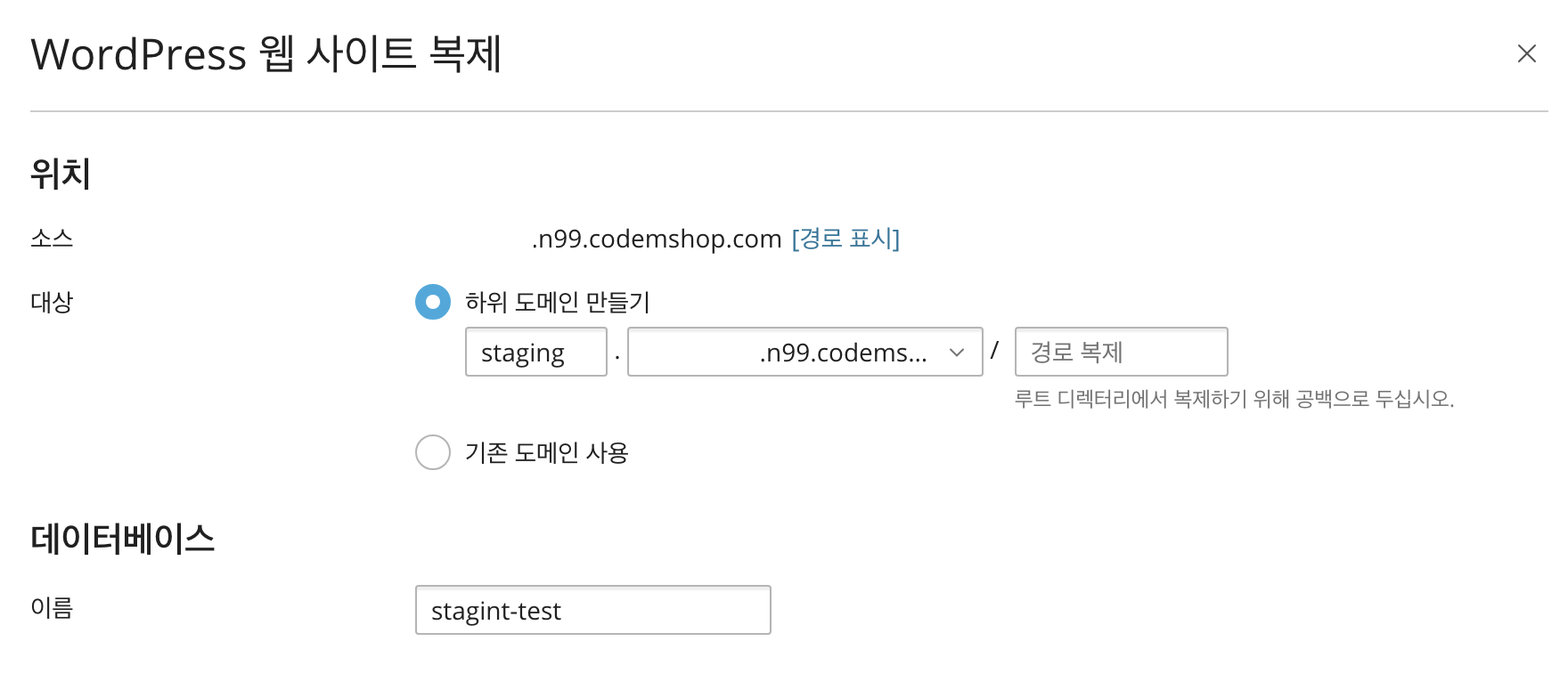Open the .n99.codems... domain dropdown
This screenshot has height=698, width=1568.
pyautogui.click(x=804, y=353)
